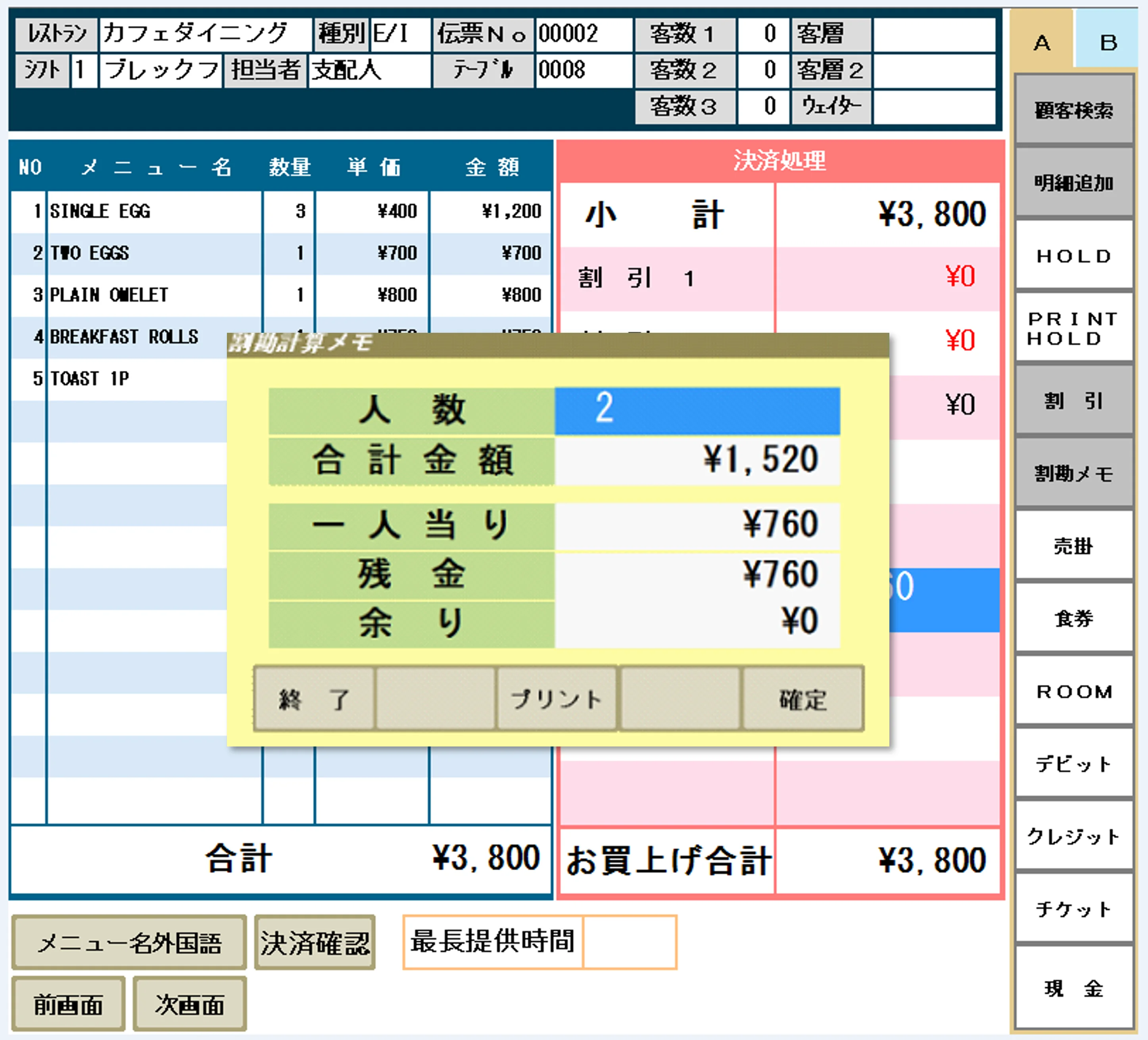Click the ROOM charge button
Image resolution: width=1148 pixels, height=1040 pixels.
coord(1073,691)
